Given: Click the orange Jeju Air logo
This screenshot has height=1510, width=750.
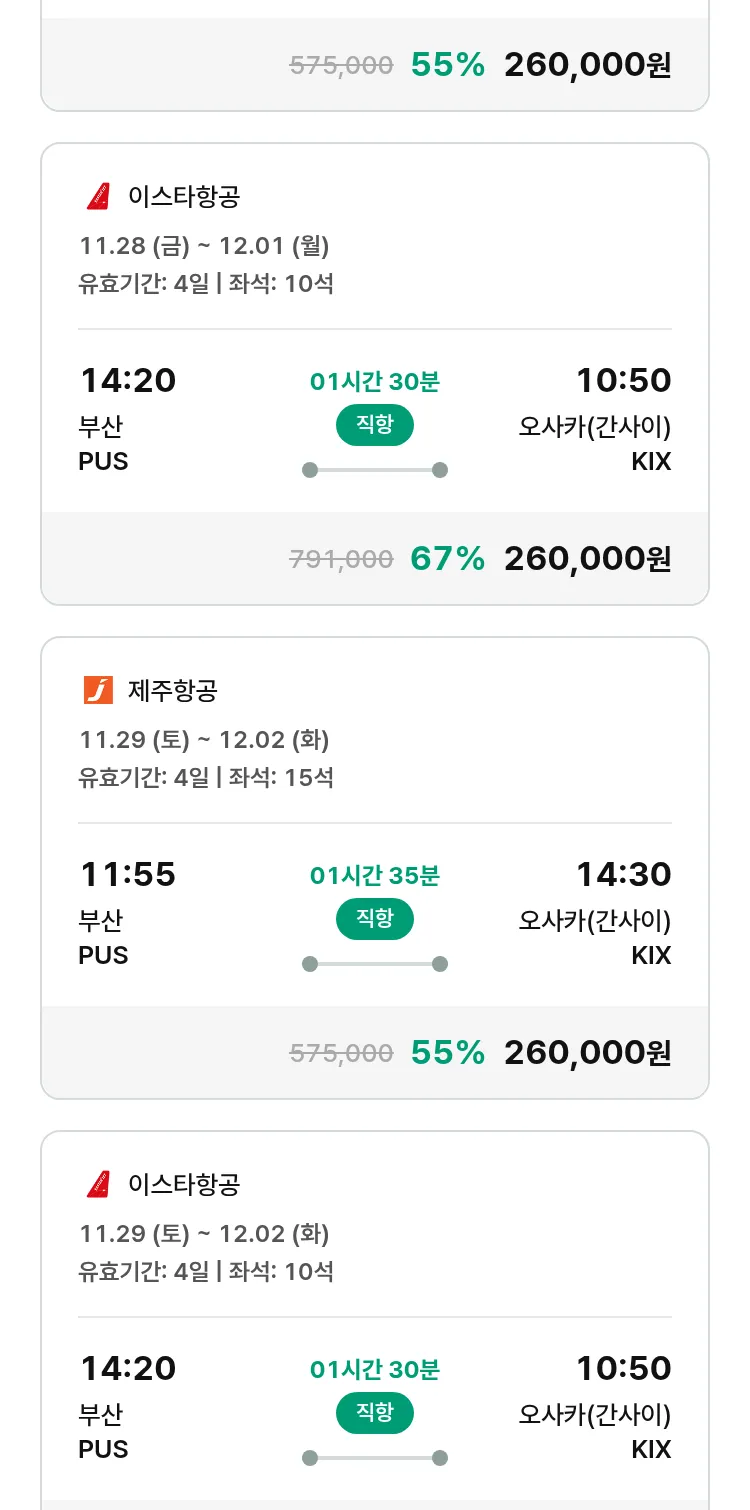Looking at the screenshot, I should pyautogui.click(x=98, y=690).
